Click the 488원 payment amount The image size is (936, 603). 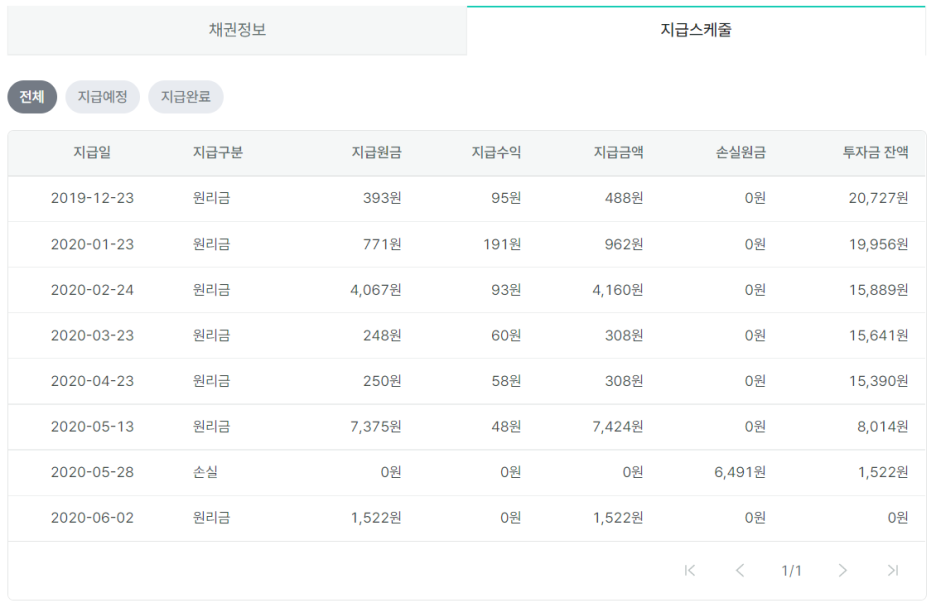click(x=624, y=198)
